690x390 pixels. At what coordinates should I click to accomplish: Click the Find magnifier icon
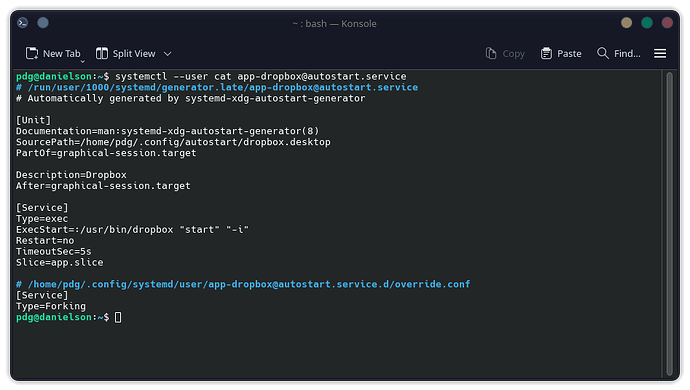click(x=602, y=54)
